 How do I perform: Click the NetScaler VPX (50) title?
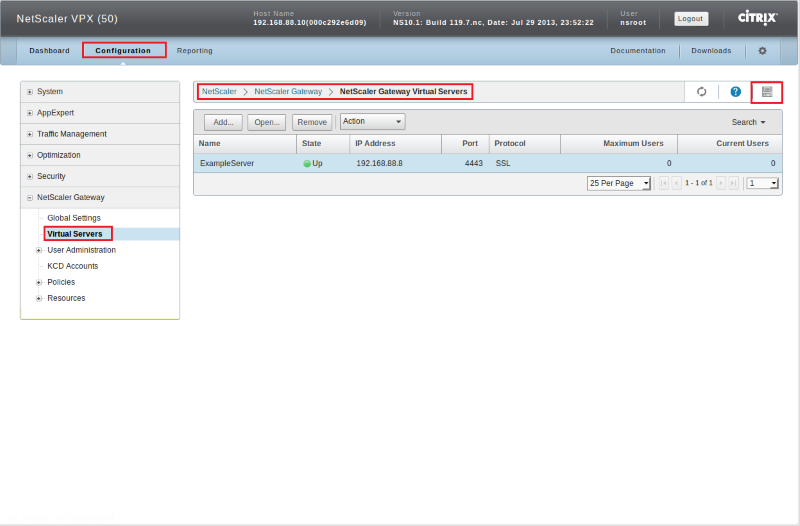click(x=67, y=19)
